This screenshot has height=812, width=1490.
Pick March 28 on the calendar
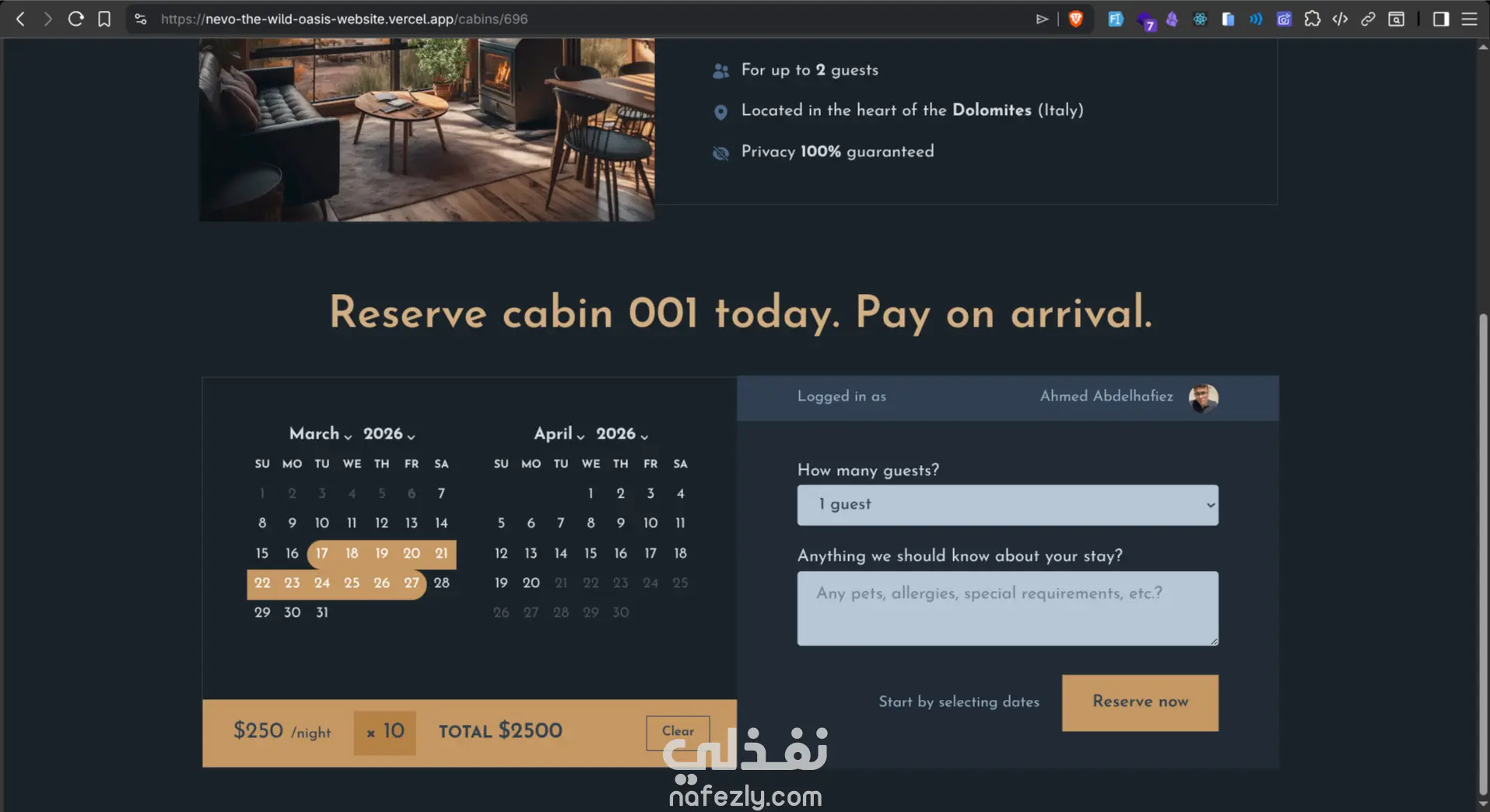441,583
